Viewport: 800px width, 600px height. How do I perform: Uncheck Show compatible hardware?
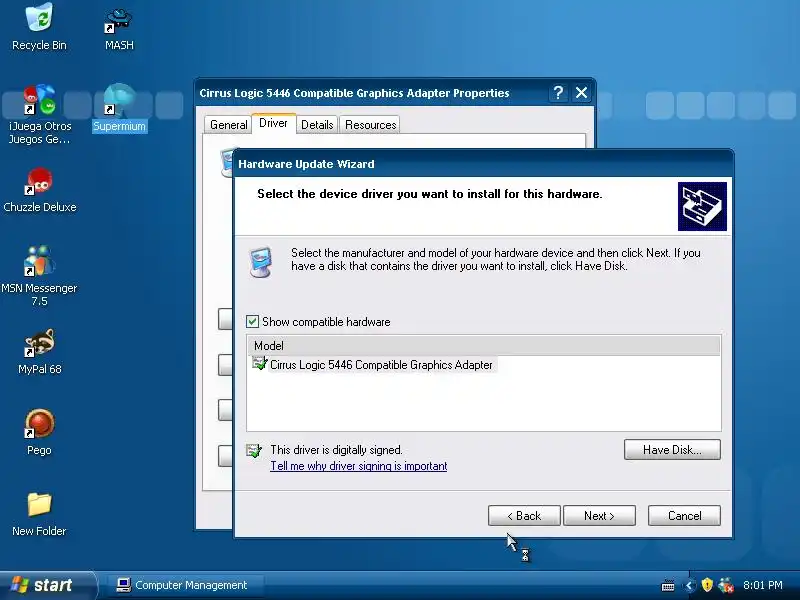(253, 321)
